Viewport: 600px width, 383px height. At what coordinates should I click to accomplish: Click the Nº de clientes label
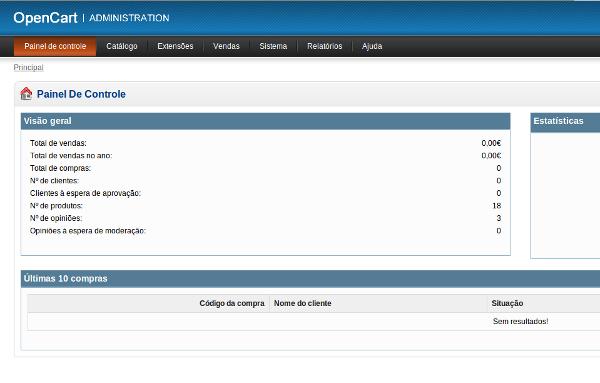[54, 181]
